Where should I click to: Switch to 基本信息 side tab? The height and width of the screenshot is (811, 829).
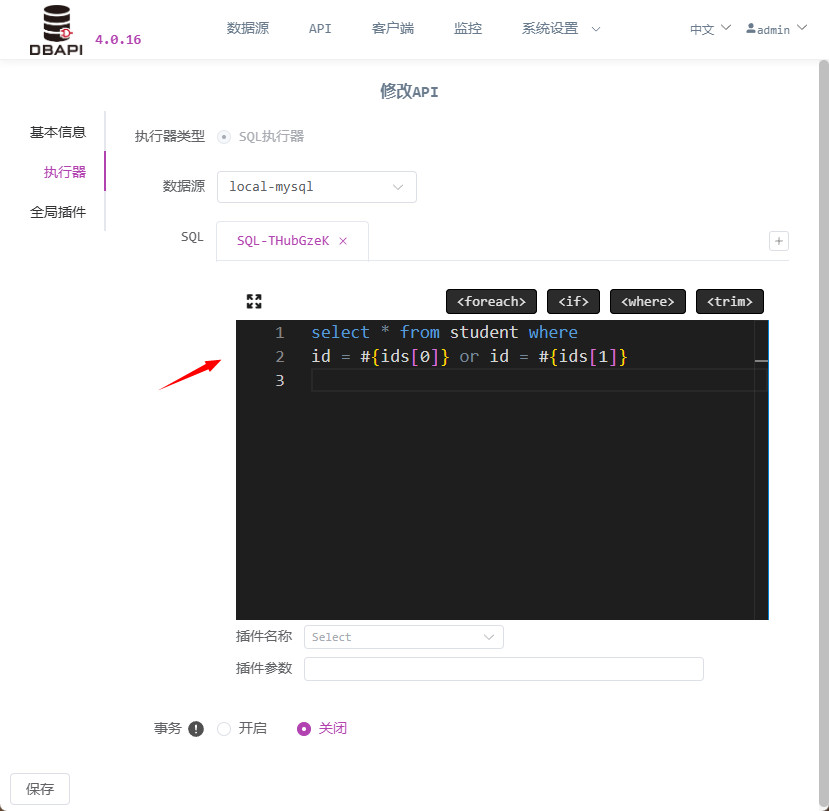coord(58,132)
